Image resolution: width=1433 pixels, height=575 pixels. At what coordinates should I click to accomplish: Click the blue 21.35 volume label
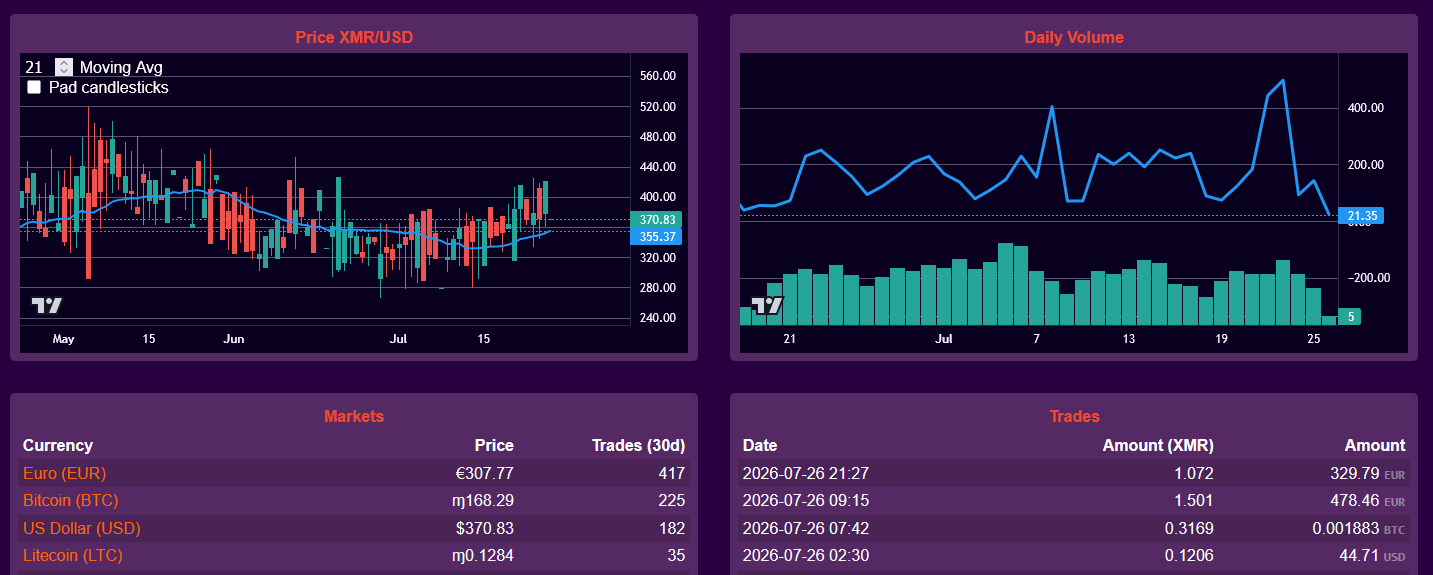point(1360,215)
